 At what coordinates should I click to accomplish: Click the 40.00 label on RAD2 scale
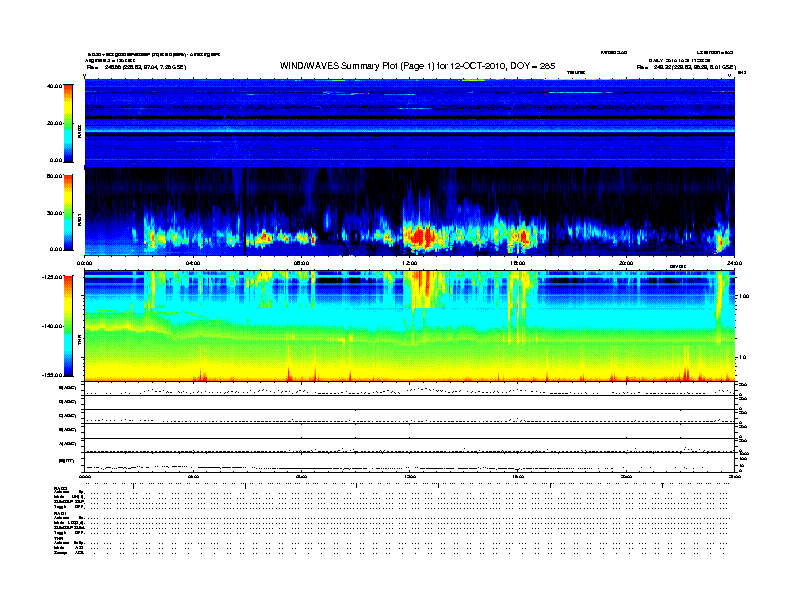55,86
